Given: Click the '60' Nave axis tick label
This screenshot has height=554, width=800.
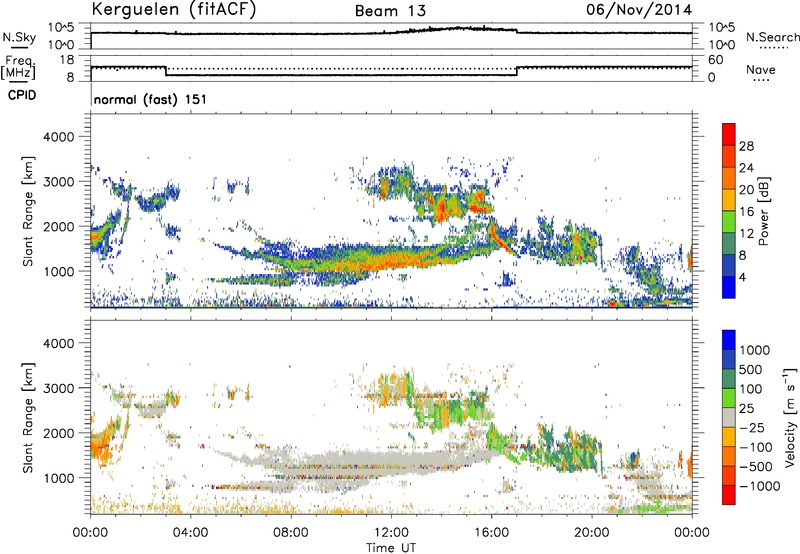Looking at the screenshot, I should pos(715,60).
